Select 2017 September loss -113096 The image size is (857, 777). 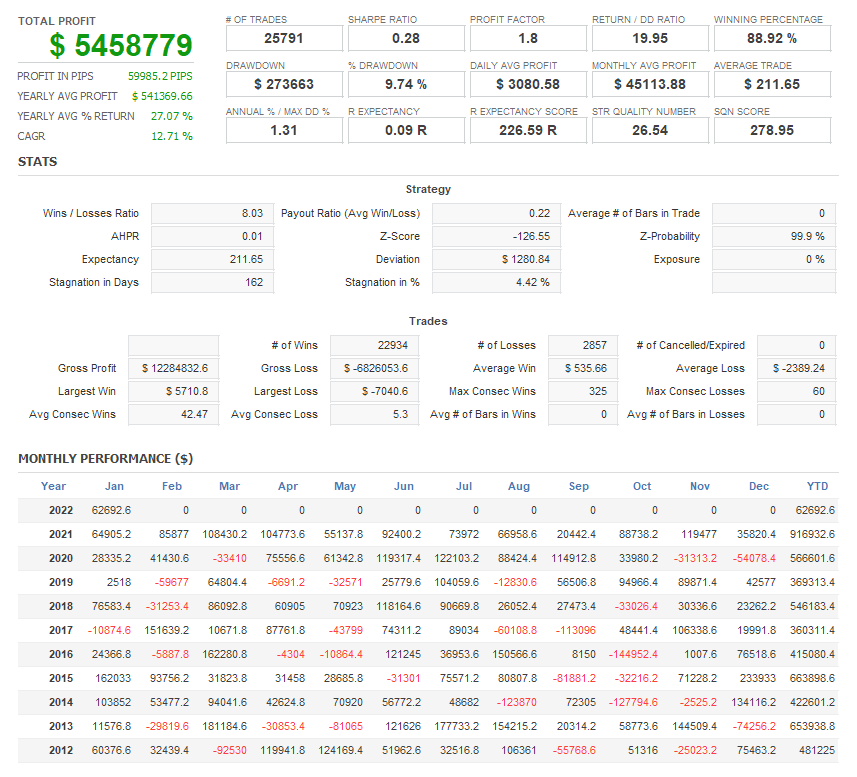[576, 631]
